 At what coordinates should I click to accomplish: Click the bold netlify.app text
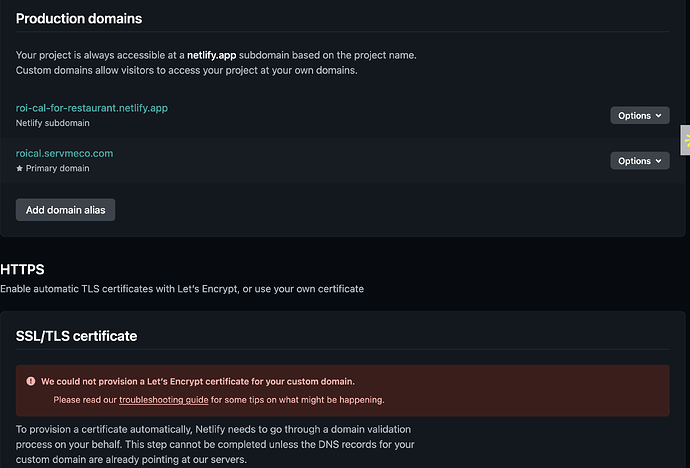(212, 55)
